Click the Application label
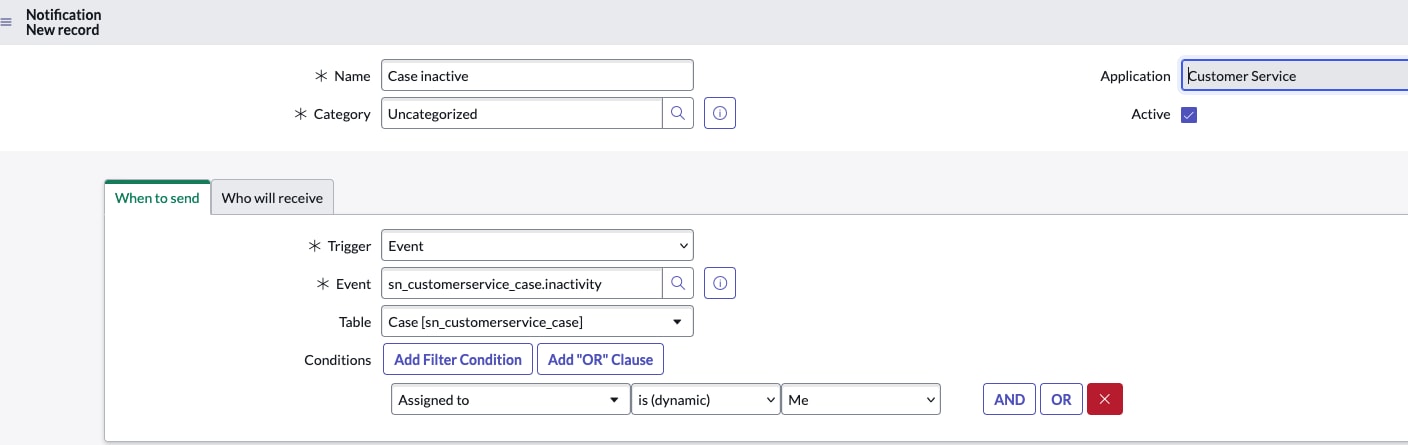1408x445 pixels. point(1135,76)
